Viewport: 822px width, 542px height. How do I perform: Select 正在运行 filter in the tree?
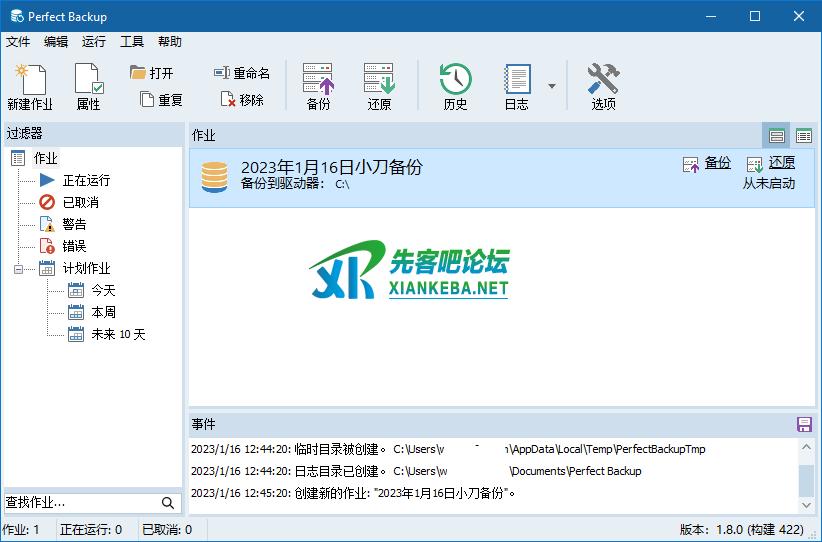85,180
